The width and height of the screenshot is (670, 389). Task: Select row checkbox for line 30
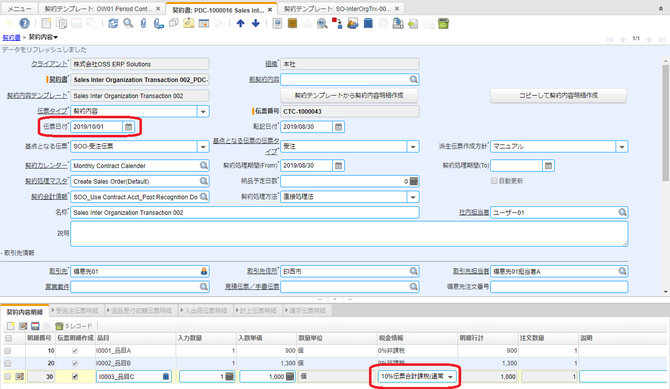pos(8,376)
